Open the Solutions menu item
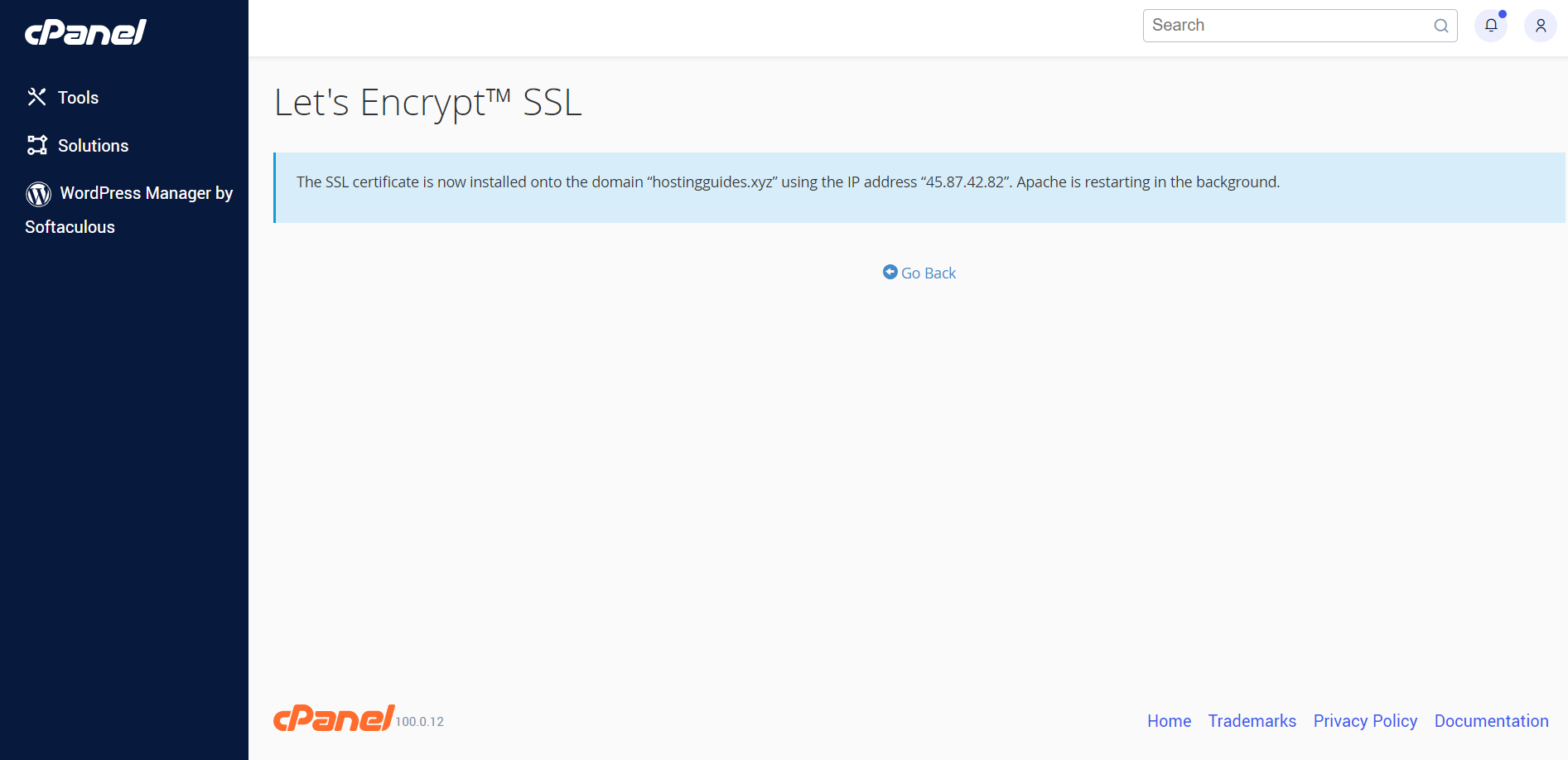Viewport: 1568px width, 760px height. 93,146
